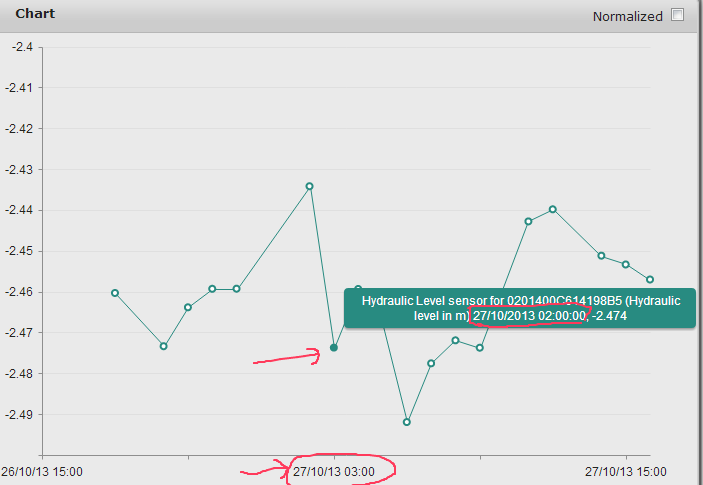Screen dimensions: 703x485
Task: Select the data point near -2.453
Action: (x=625, y=264)
